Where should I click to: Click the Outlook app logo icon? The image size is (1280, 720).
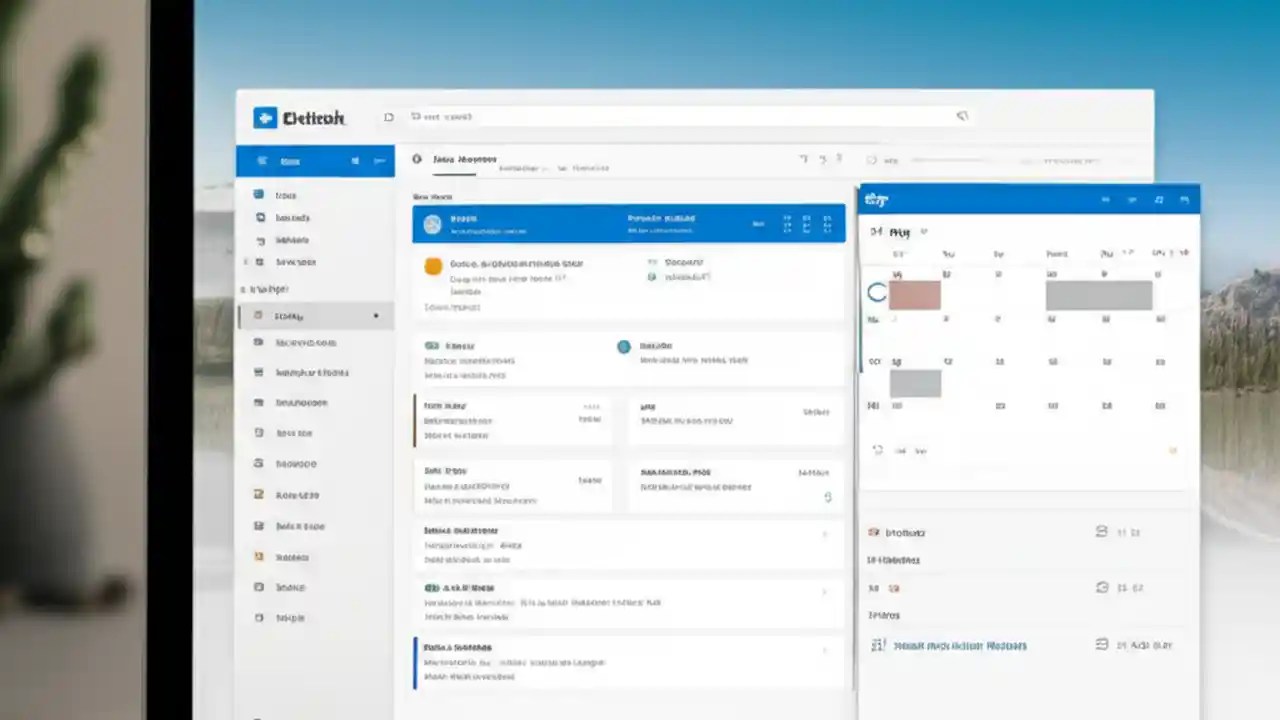coord(265,118)
